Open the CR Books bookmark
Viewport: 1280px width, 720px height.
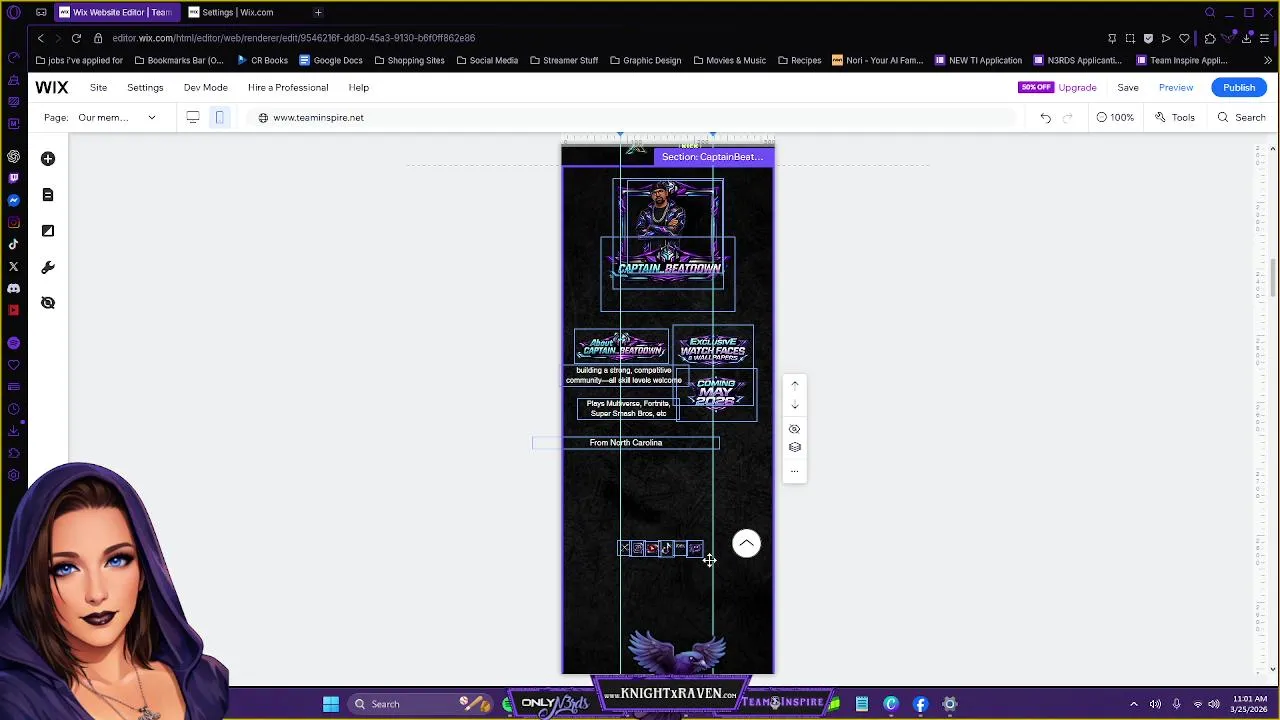(262, 60)
